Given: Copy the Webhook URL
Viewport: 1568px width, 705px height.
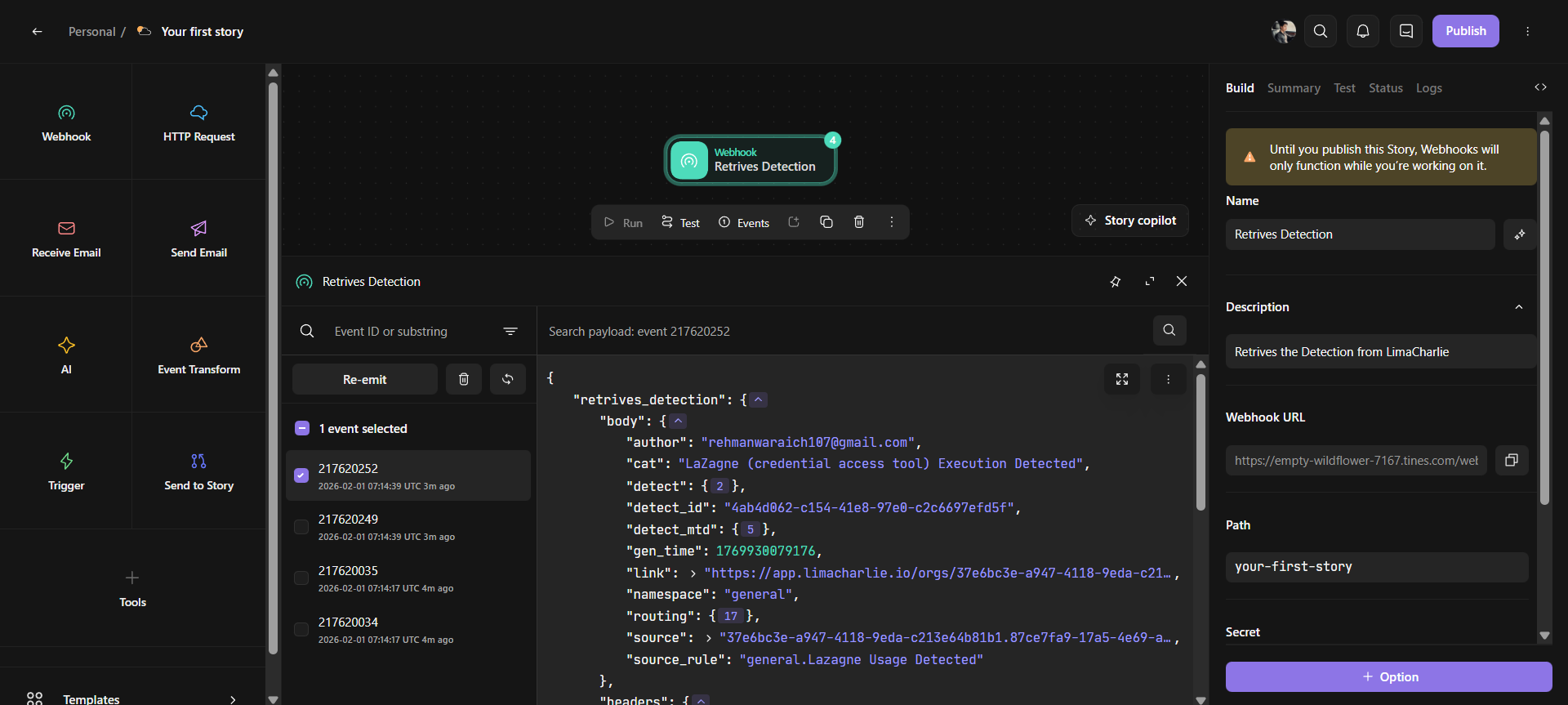Looking at the screenshot, I should 1512,460.
